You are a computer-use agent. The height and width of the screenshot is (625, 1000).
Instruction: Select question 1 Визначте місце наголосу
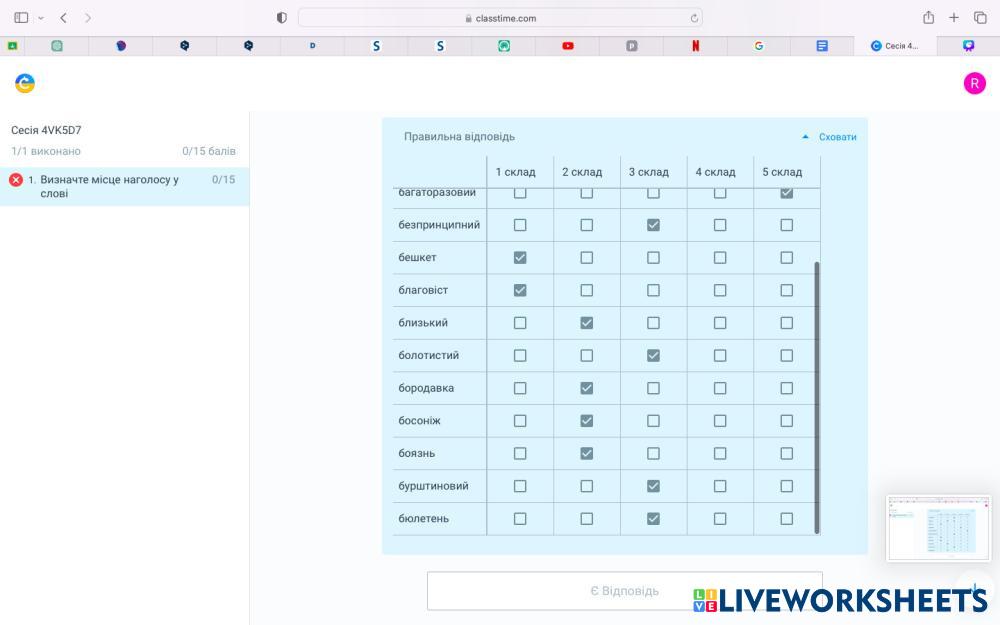click(110, 186)
